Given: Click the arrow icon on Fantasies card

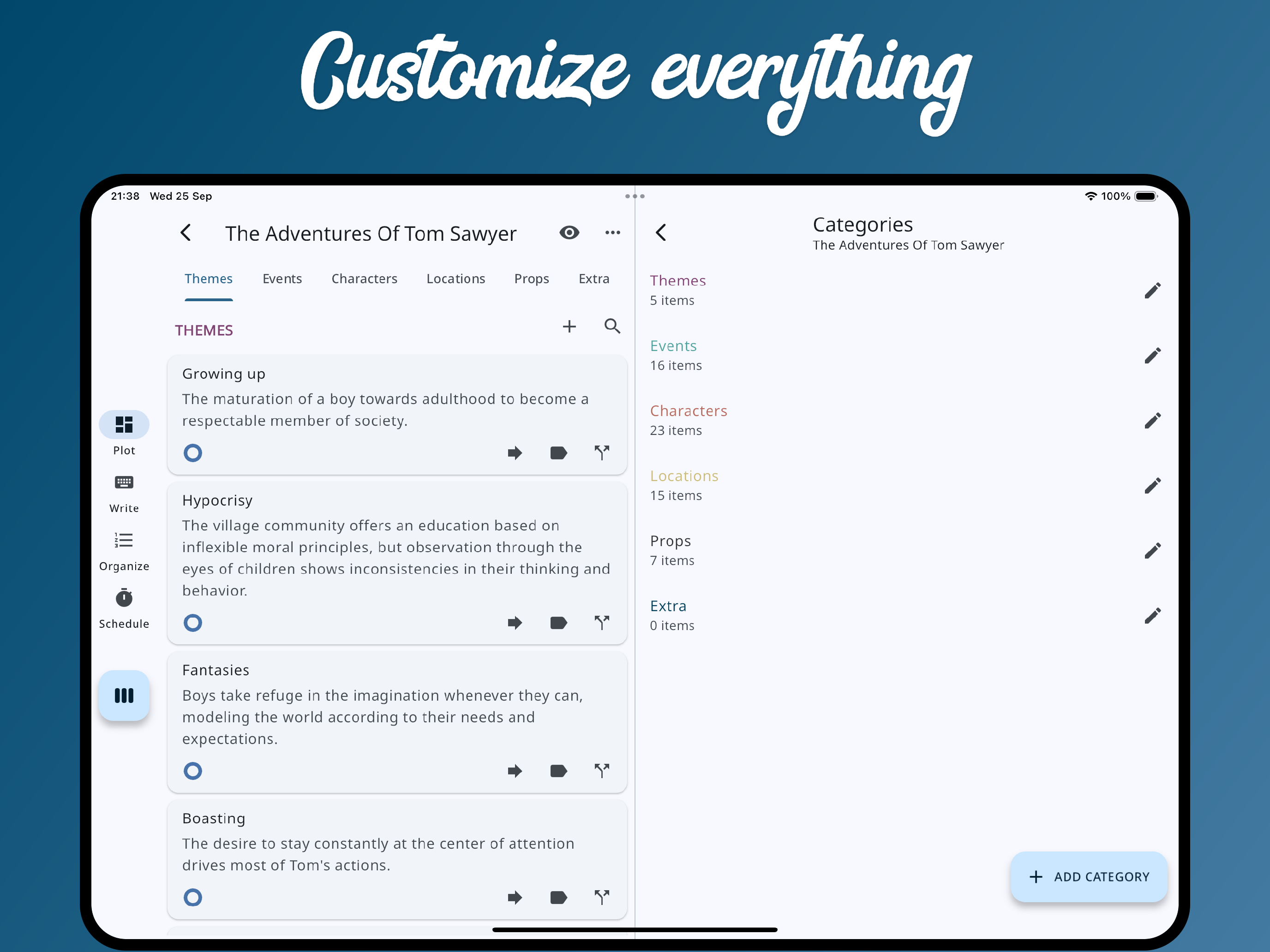Looking at the screenshot, I should [x=515, y=771].
